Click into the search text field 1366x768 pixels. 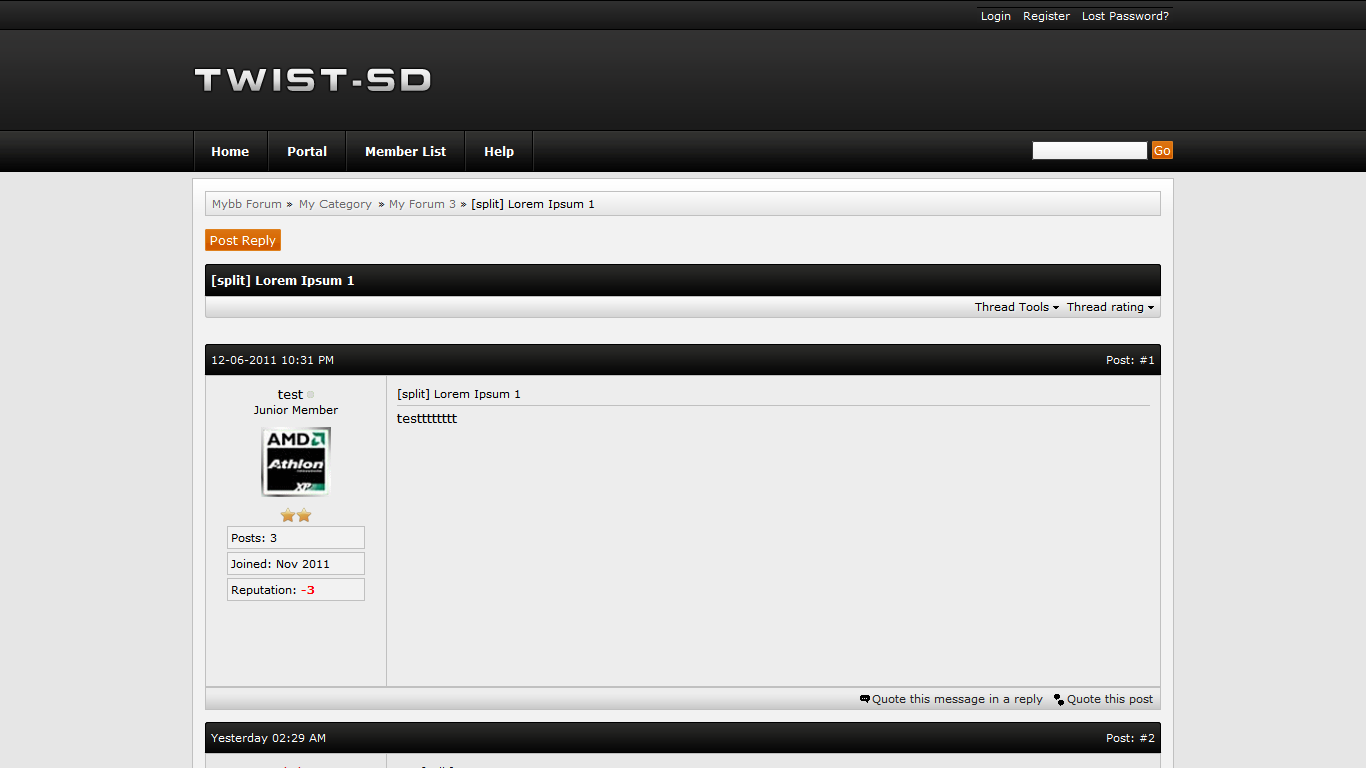[1089, 151]
